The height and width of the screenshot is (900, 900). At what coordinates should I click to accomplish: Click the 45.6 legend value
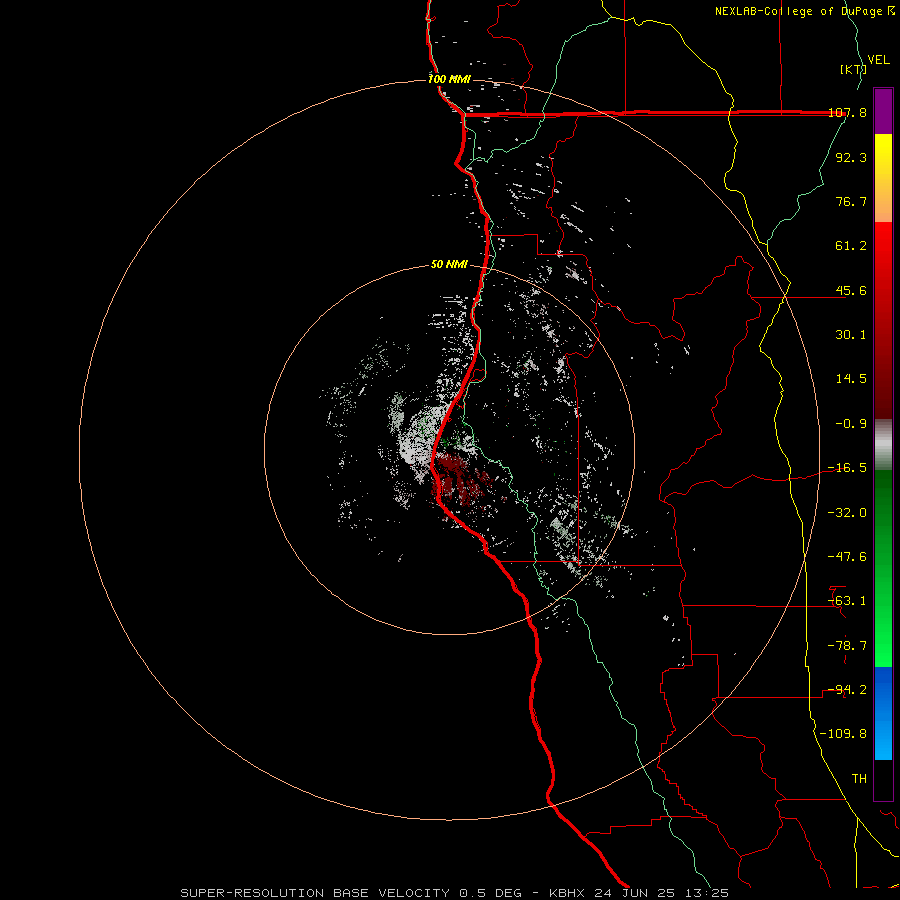click(x=851, y=290)
